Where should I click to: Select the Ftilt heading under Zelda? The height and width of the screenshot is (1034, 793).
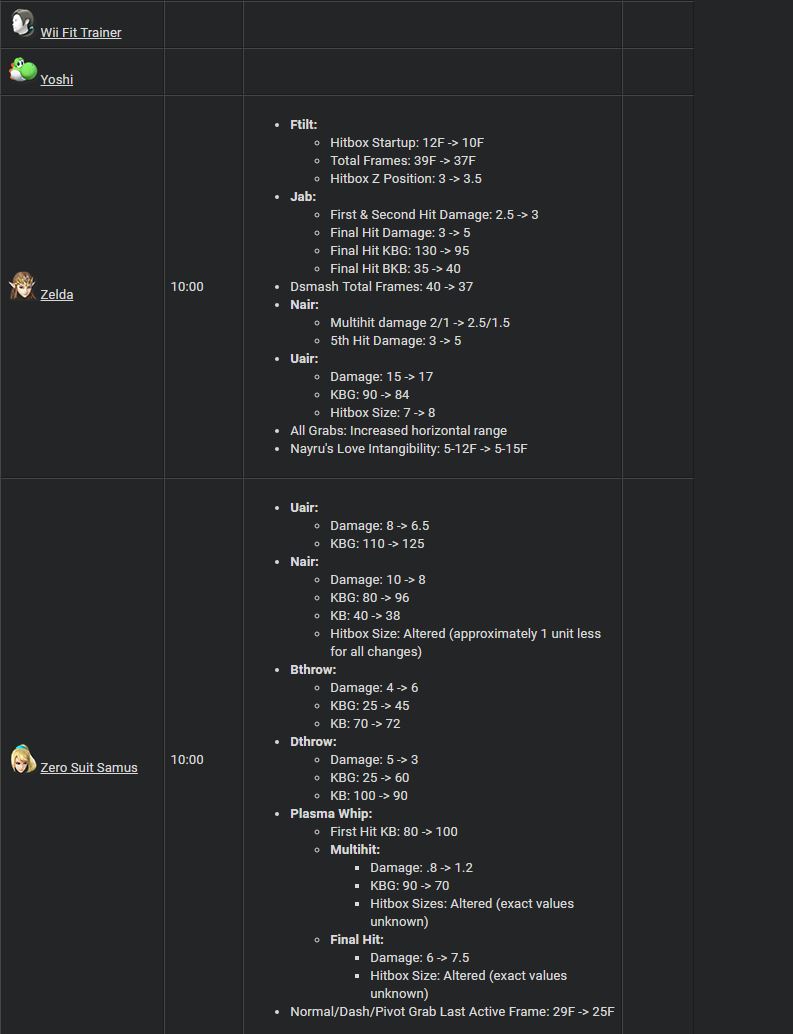[303, 124]
